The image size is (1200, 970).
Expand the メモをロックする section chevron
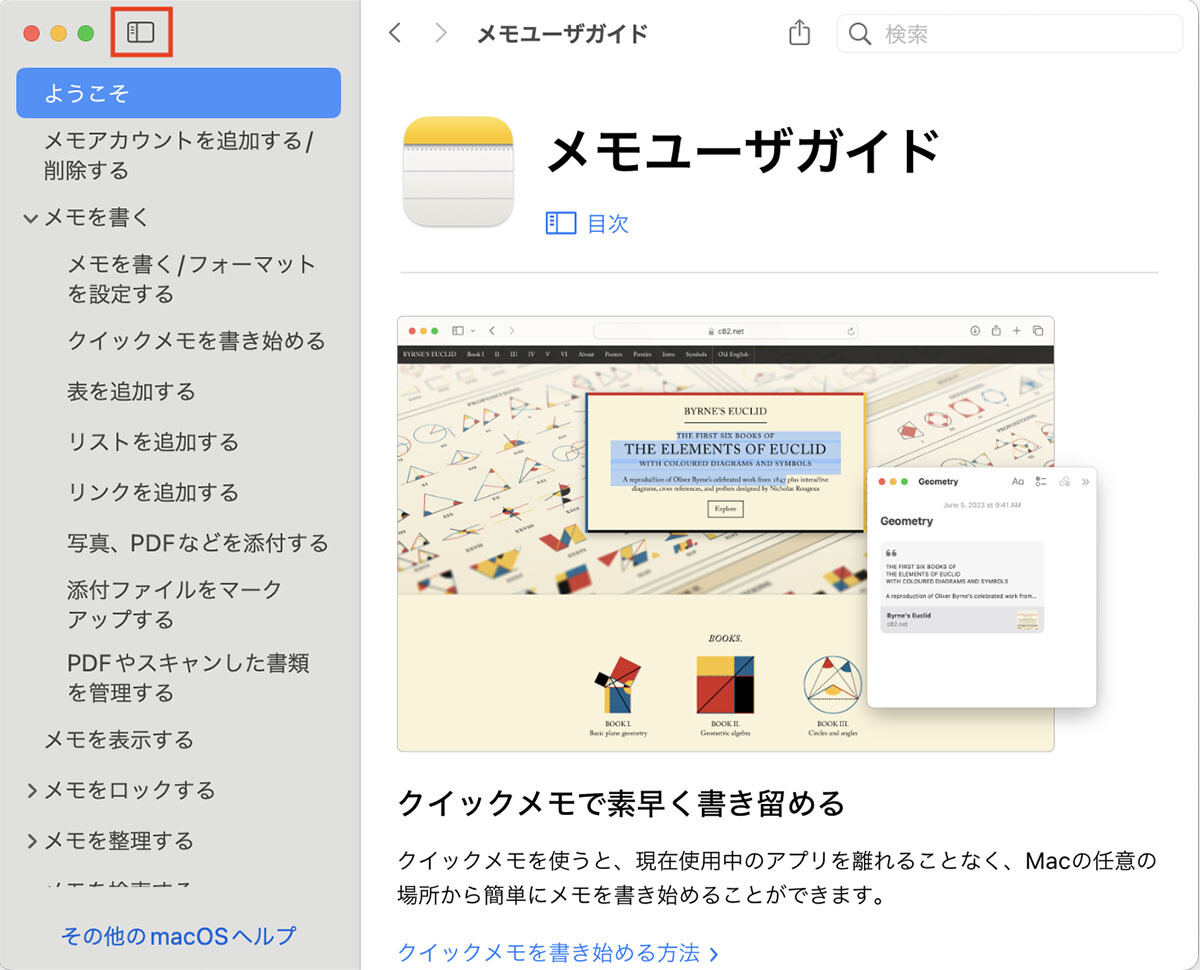[32, 791]
